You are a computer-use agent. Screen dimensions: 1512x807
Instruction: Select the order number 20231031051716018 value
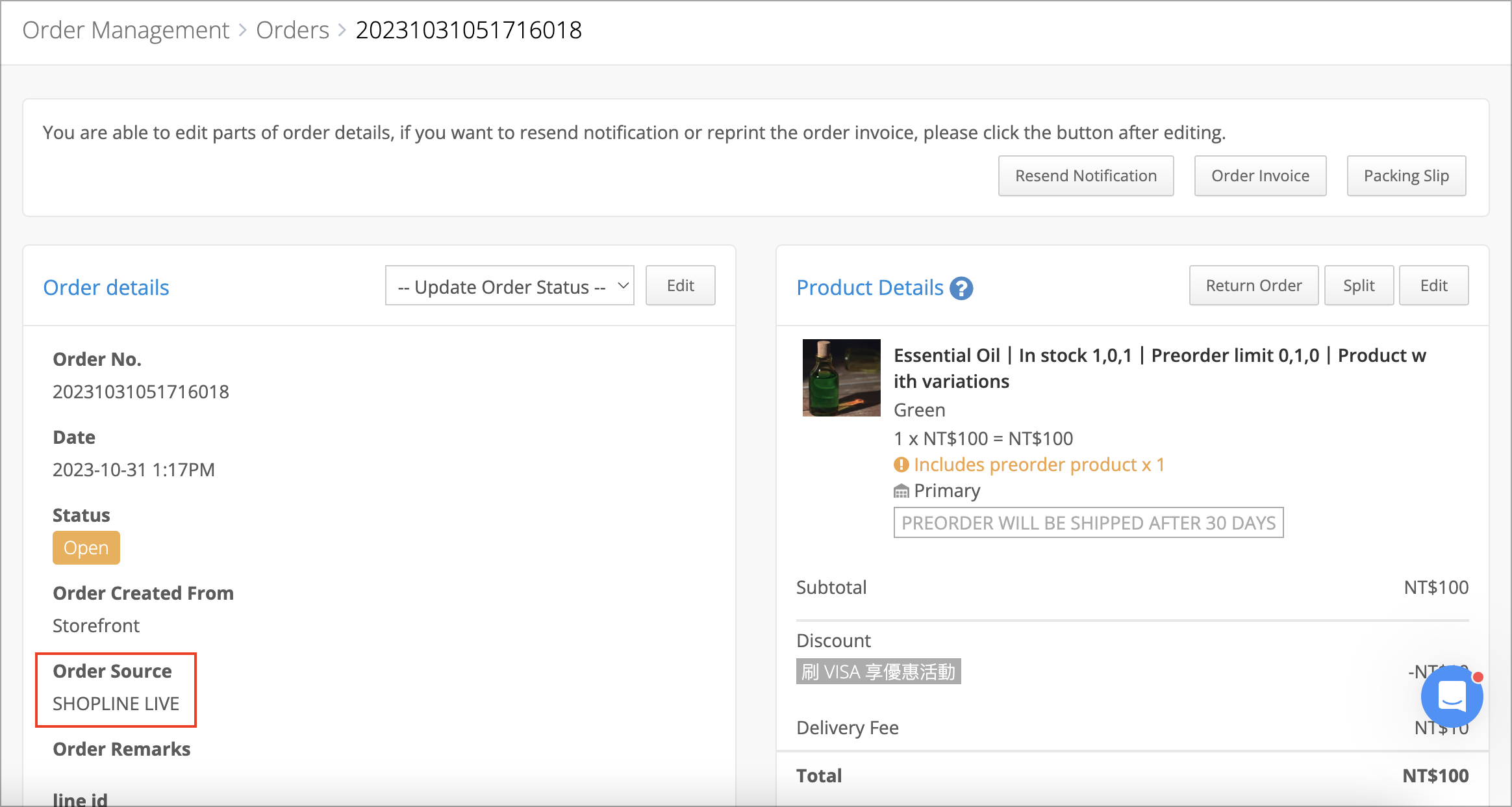pos(141,392)
